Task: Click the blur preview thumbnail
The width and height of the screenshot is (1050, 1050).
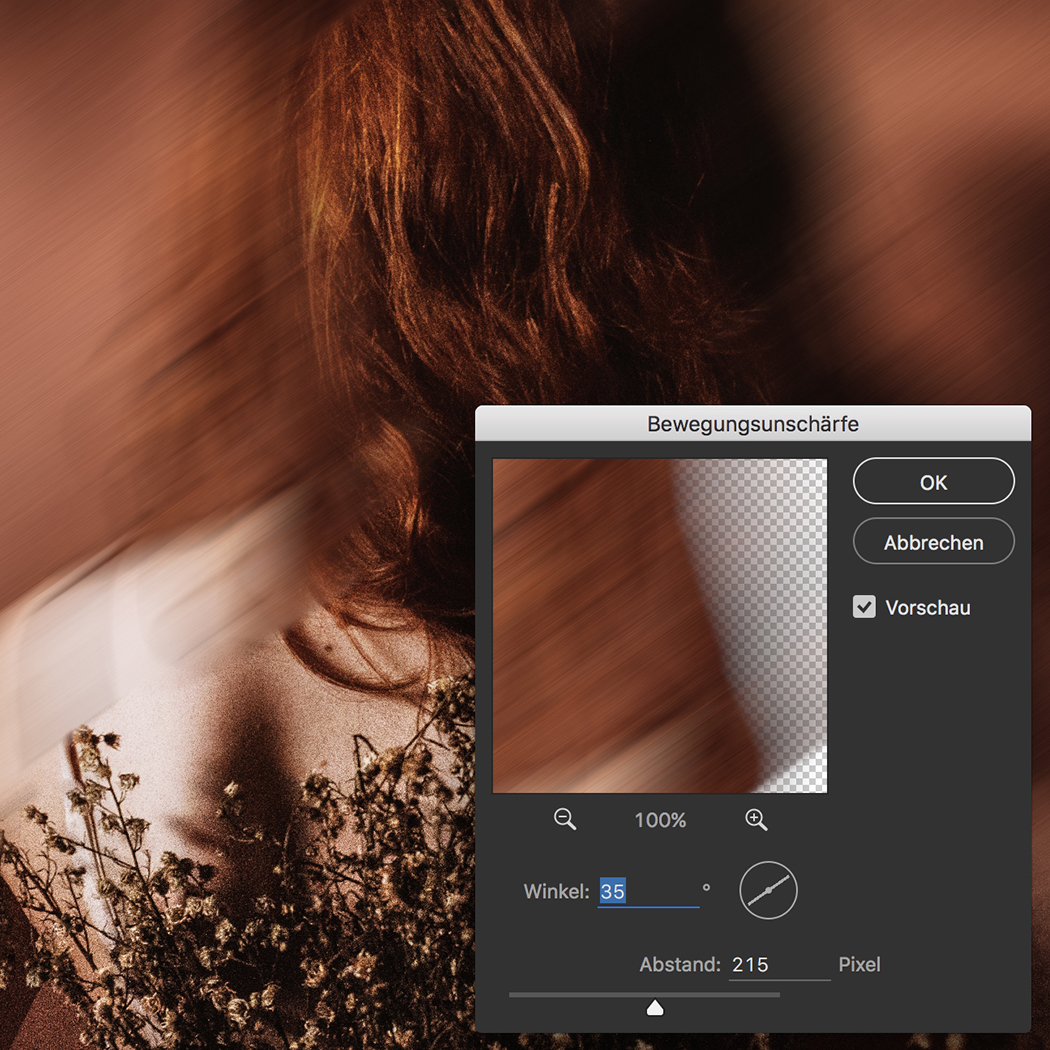Action: [x=660, y=625]
